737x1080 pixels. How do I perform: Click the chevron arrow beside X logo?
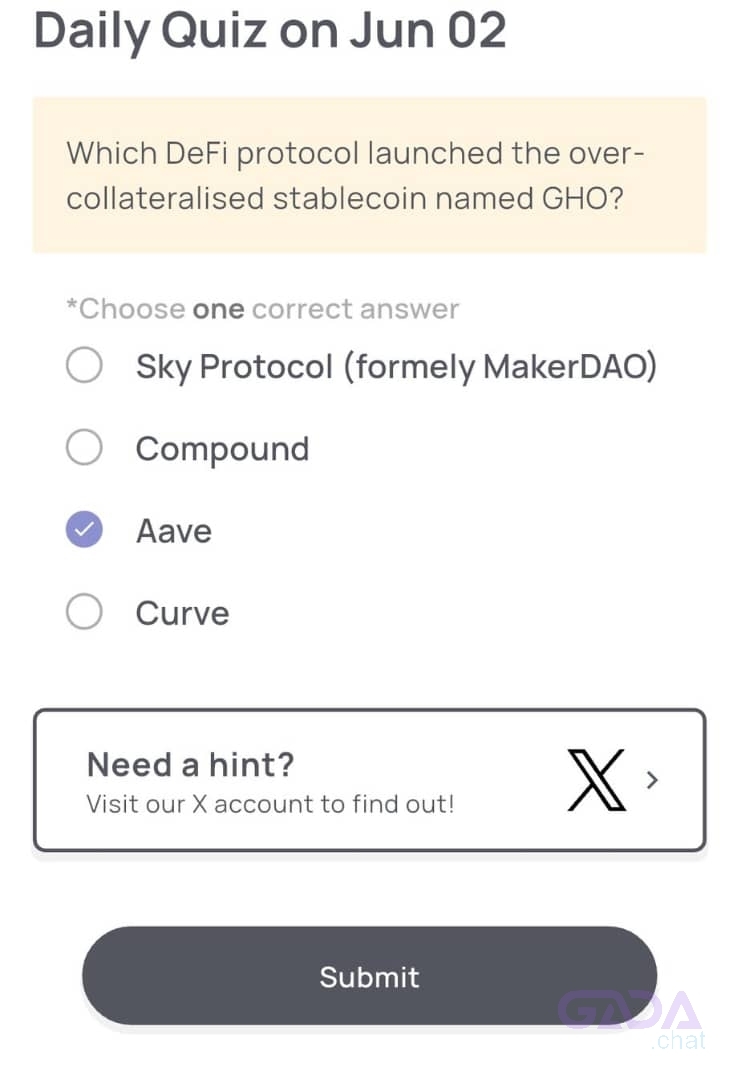[x=652, y=780]
